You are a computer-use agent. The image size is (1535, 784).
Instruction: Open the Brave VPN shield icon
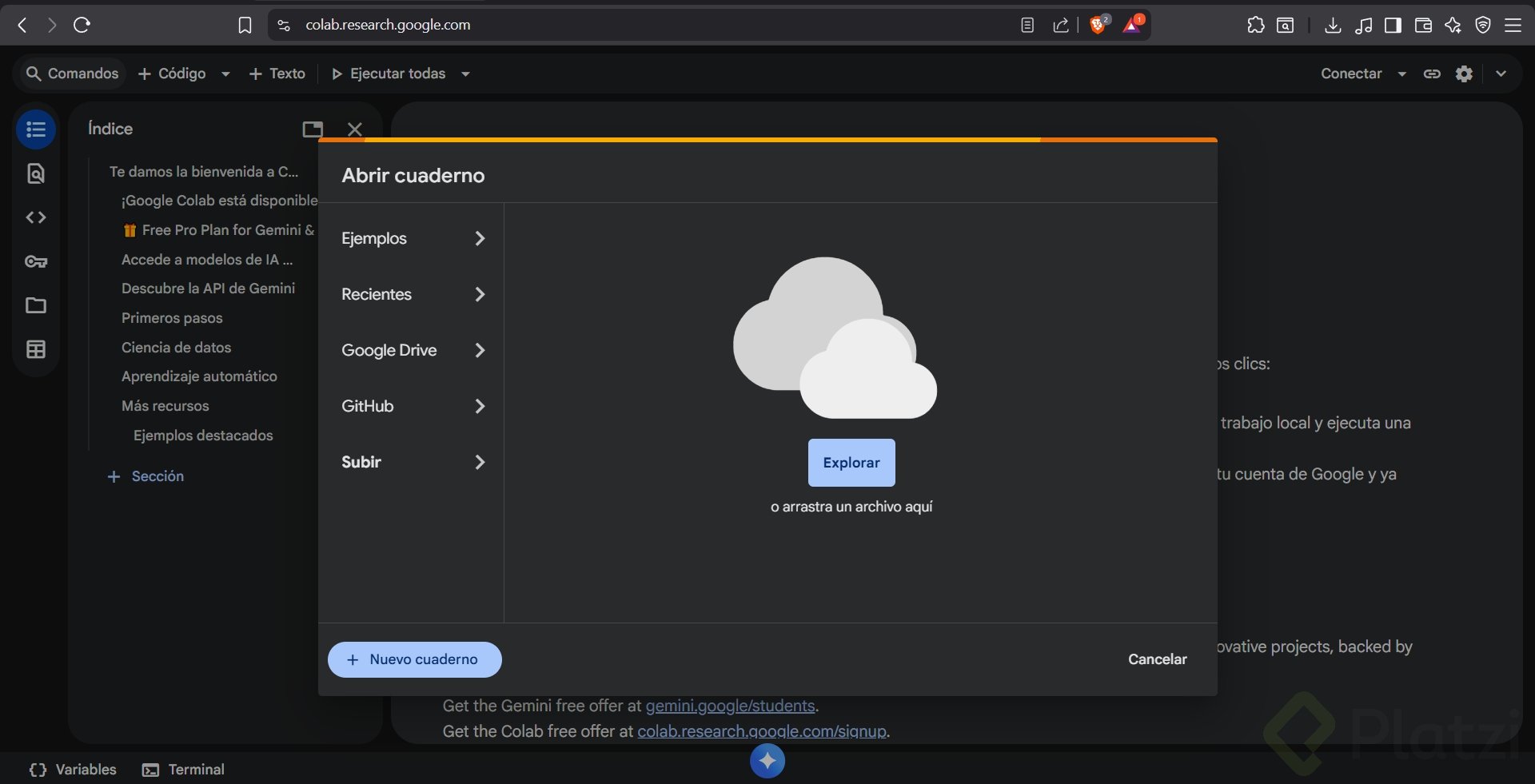click(x=1483, y=26)
